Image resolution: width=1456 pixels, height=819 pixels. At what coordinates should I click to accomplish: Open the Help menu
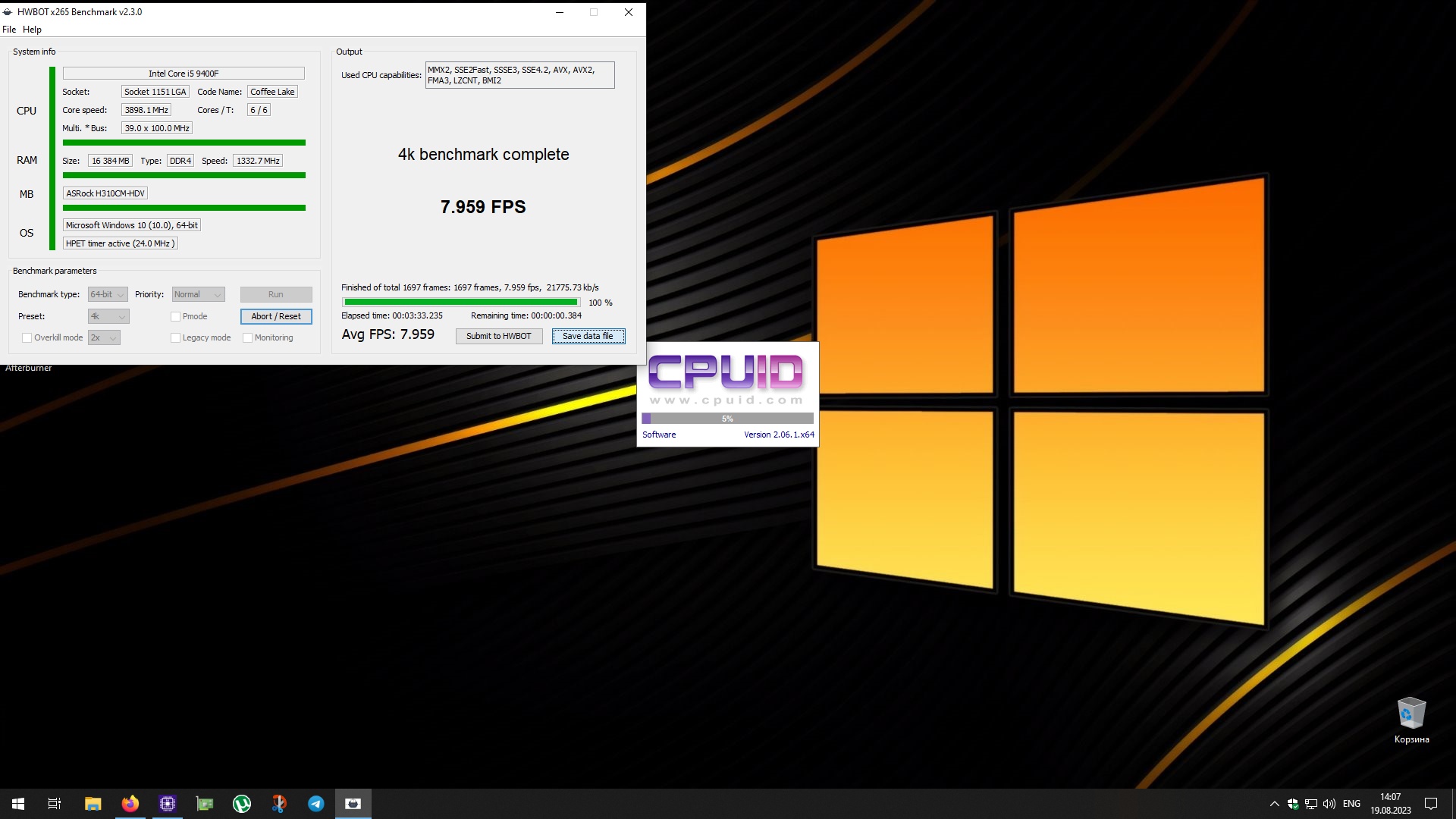coord(32,30)
